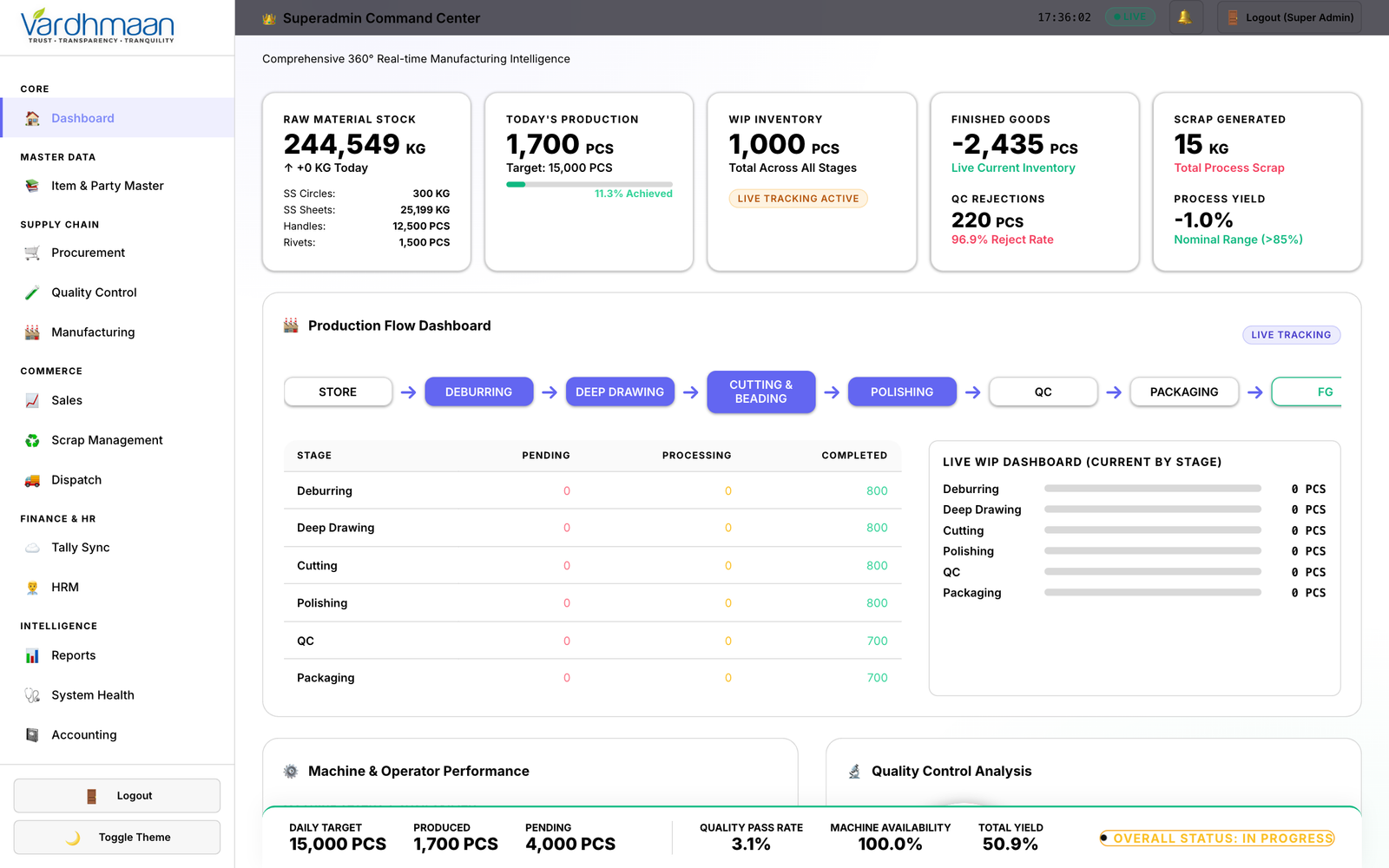Screen dimensions: 1389x868
Task: Click the Packaging row completed value 700
Action: [x=877, y=678]
